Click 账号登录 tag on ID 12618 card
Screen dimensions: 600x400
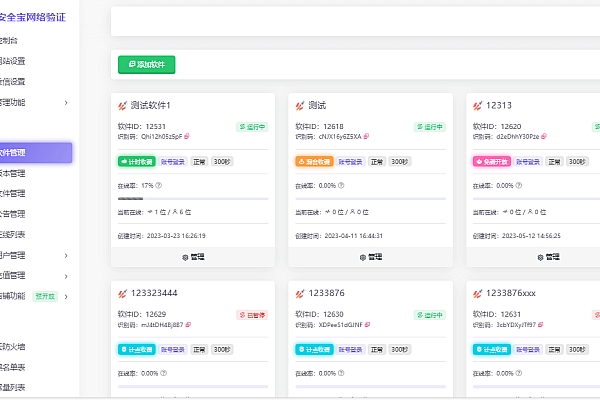click(350, 162)
